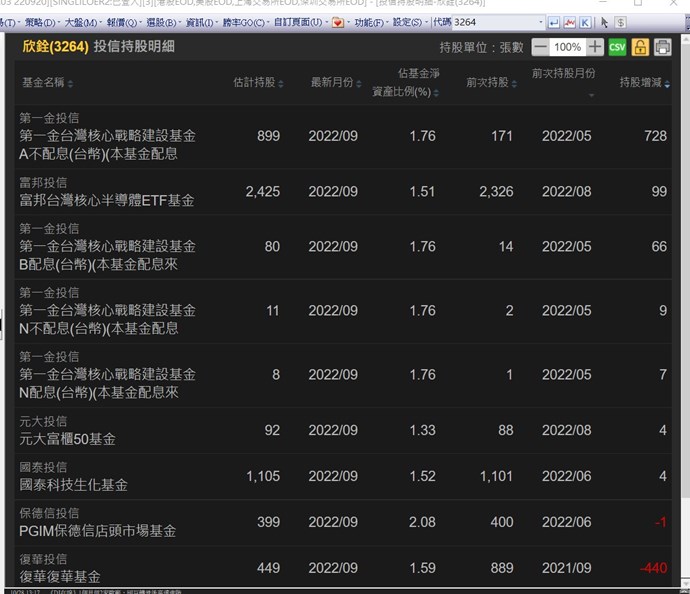Click the enter arrow icon beside stock code
This screenshot has width=690, height=594.
coord(554,22)
